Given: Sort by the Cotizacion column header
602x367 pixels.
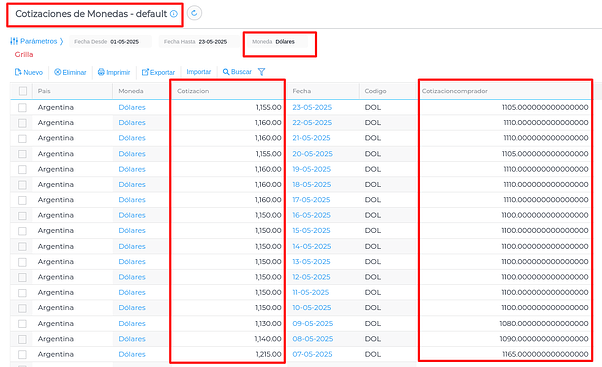Looking at the screenshot, I should click(193, 91).
